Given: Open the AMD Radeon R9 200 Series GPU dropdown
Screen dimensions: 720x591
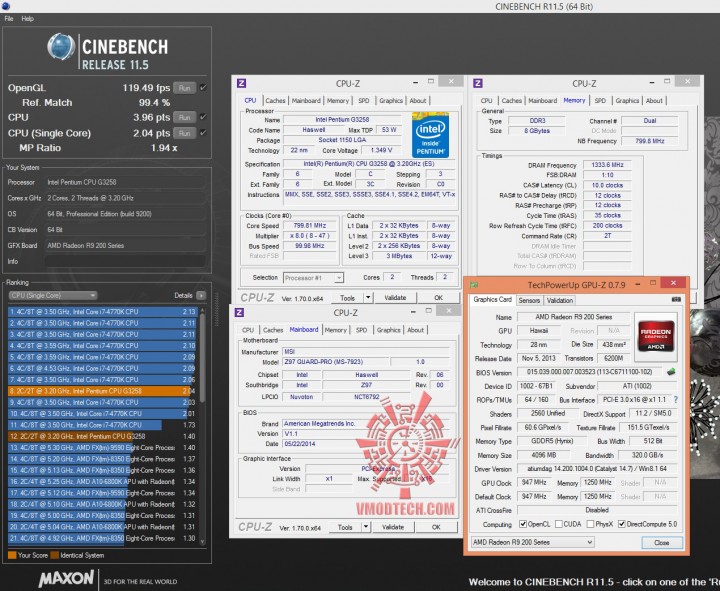Looking at the screenshot, I should click(533, 542).
